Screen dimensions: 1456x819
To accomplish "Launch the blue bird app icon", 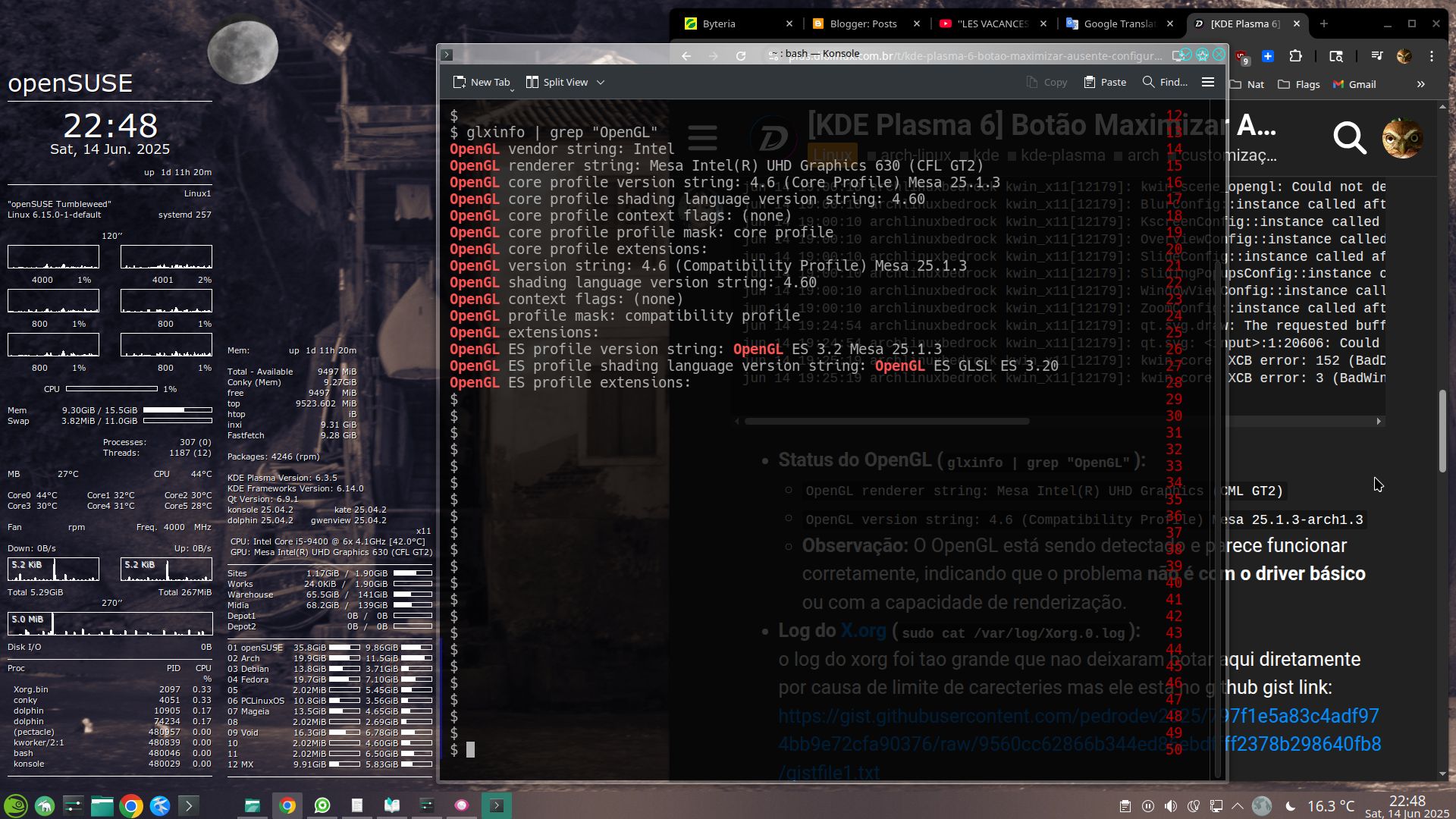I will 160,805.
